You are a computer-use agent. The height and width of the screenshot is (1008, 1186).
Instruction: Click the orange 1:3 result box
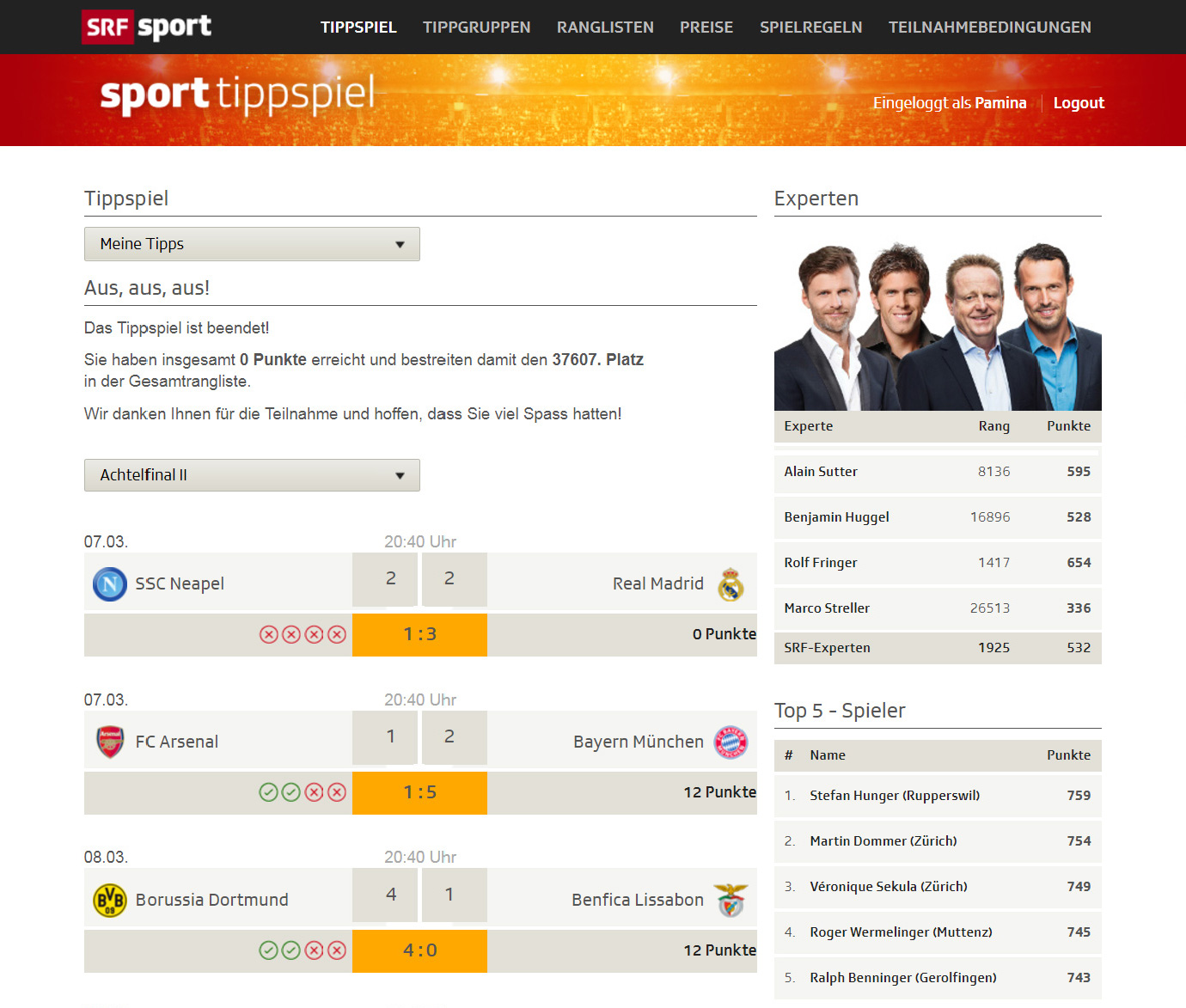coord(419,635)
